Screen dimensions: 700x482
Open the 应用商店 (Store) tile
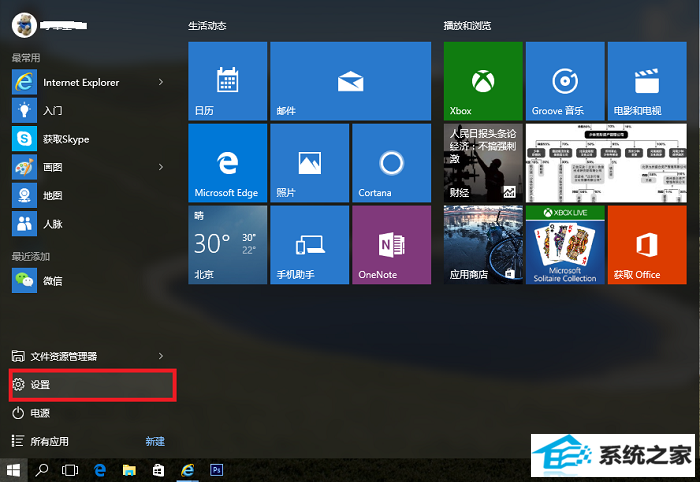[483, 245]
